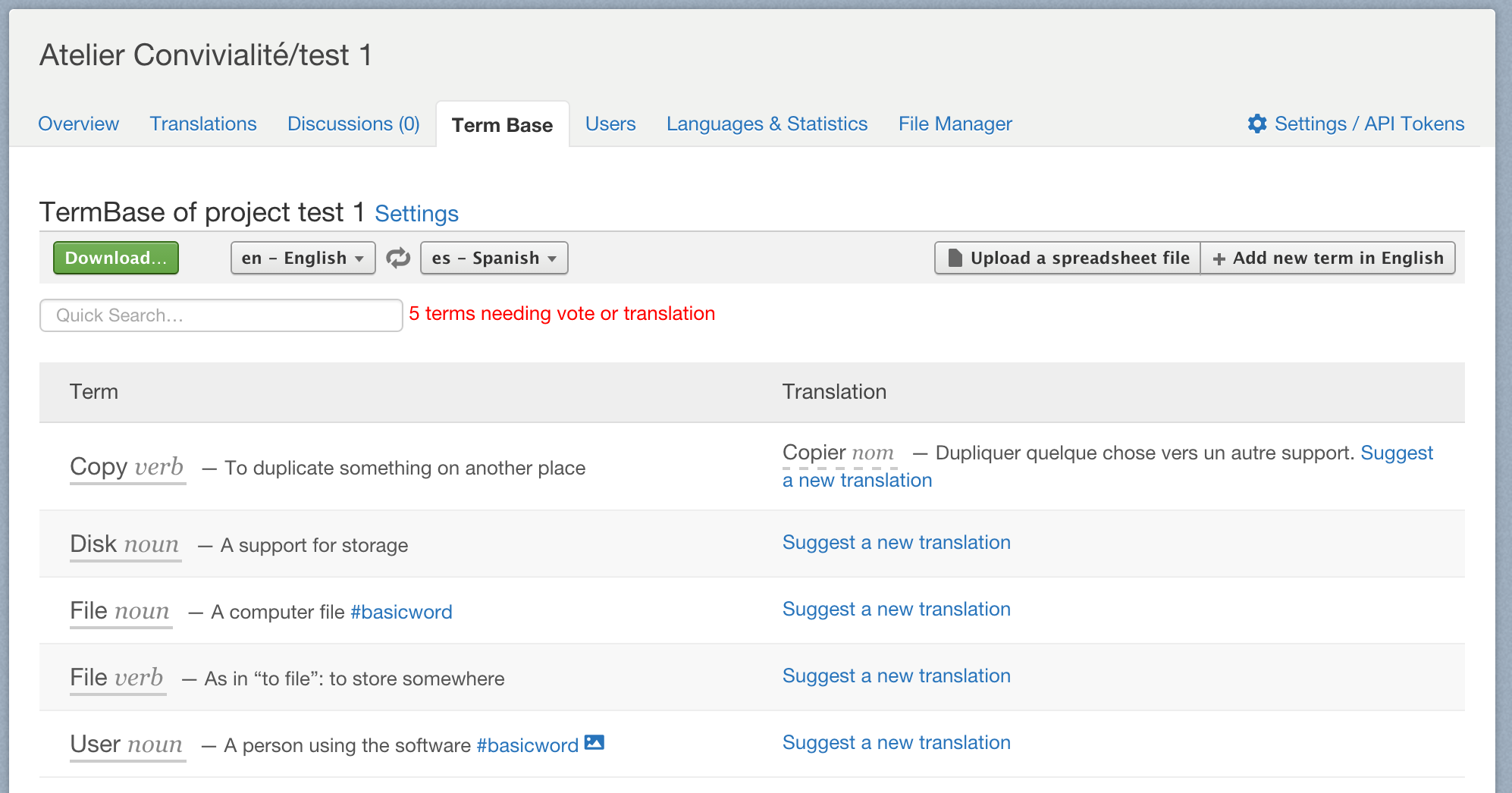Click the gear icon for Settings
Image resolution: width=1512 pixels, height=793 pixels.
pyautogui.click(x=1256, y=124)
